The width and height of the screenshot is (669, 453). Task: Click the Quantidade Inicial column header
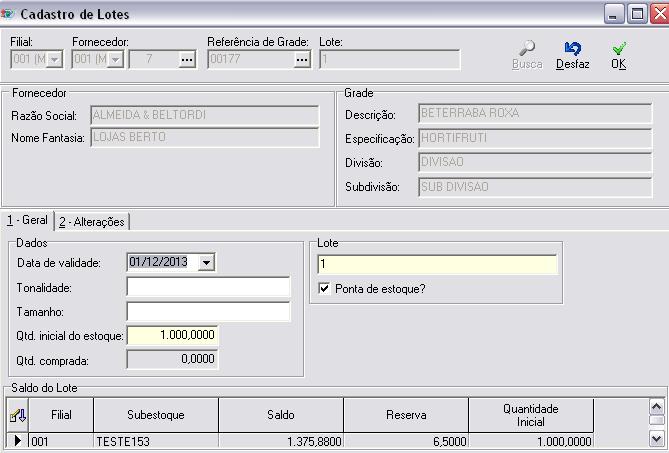pyautogui.click(x=531, y=415)
